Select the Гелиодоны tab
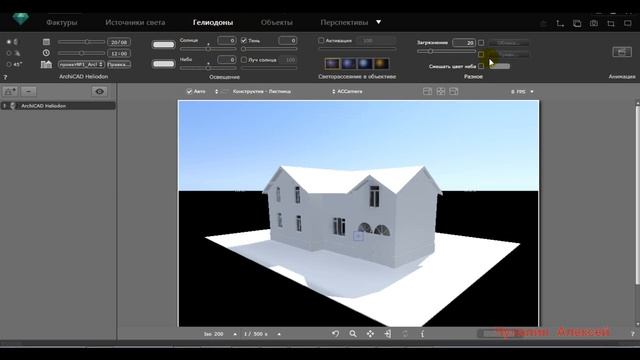Image resolution: width=640 pixels, height=360 pixels. coord(213,22)
